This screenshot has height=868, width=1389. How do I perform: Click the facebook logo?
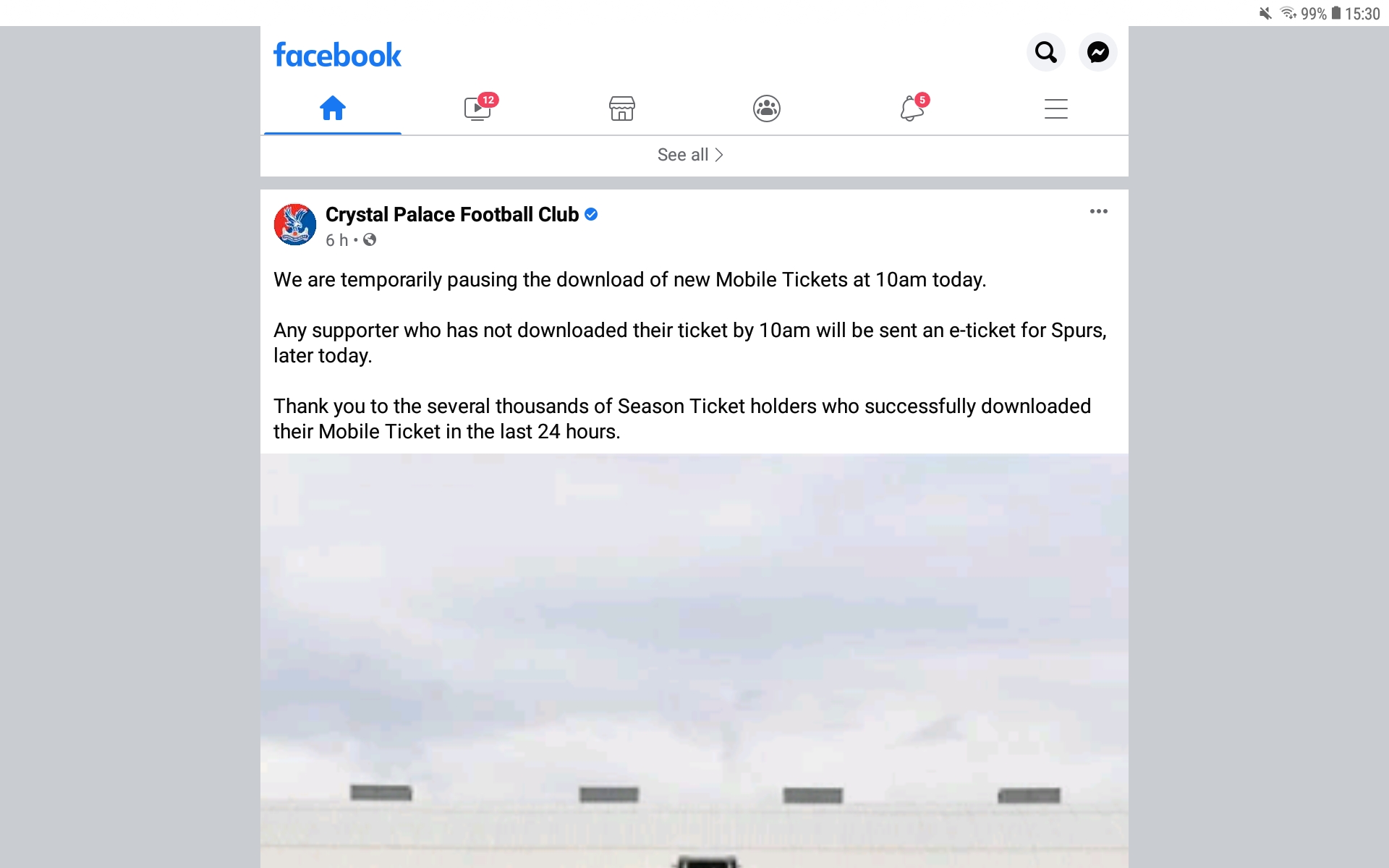337,55
